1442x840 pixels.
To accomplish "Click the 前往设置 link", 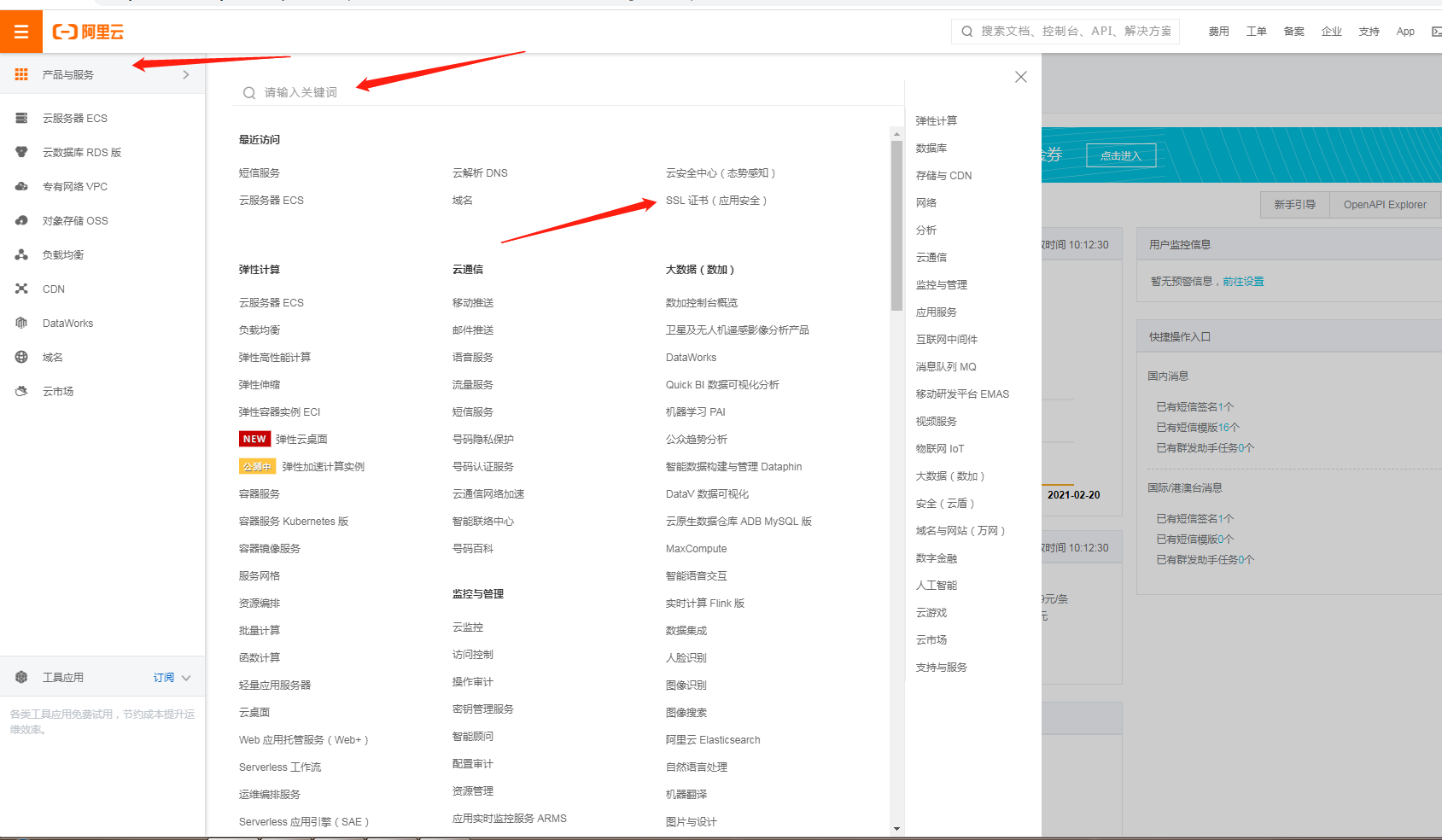I will [x=1242, y=282].
